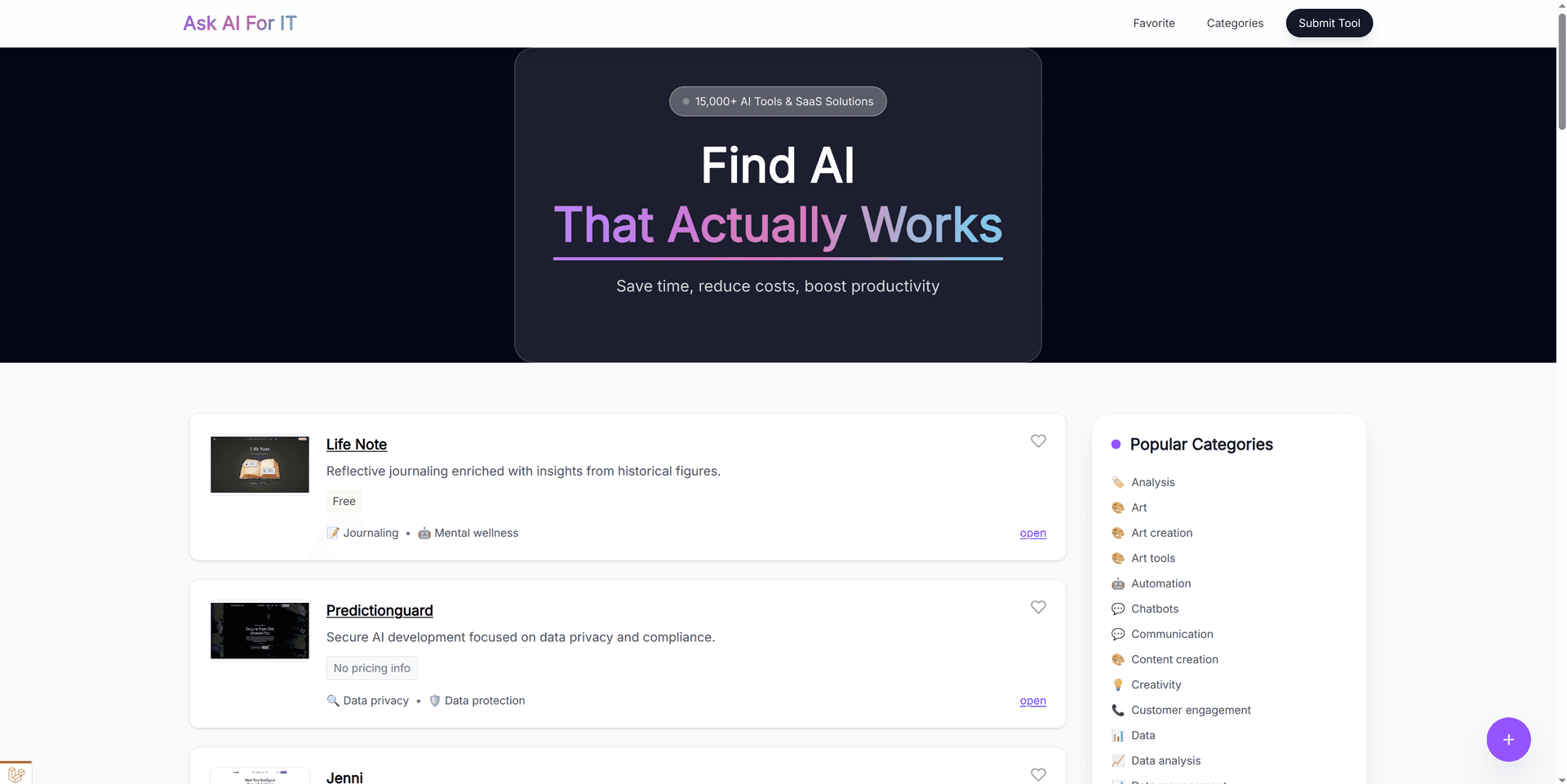Viewport: 1567px width, 784px height.
Task: Favorite the Jenni tool
Action: pos(1038,774)
